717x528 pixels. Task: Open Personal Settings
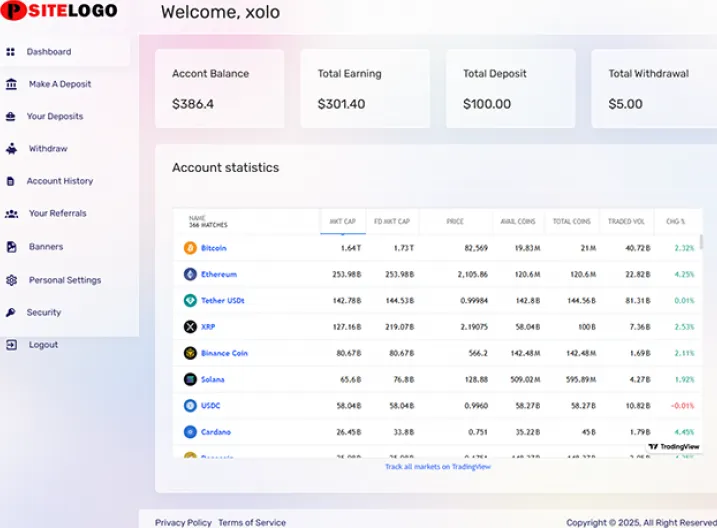pyautogui.click(x=65, y=280)
